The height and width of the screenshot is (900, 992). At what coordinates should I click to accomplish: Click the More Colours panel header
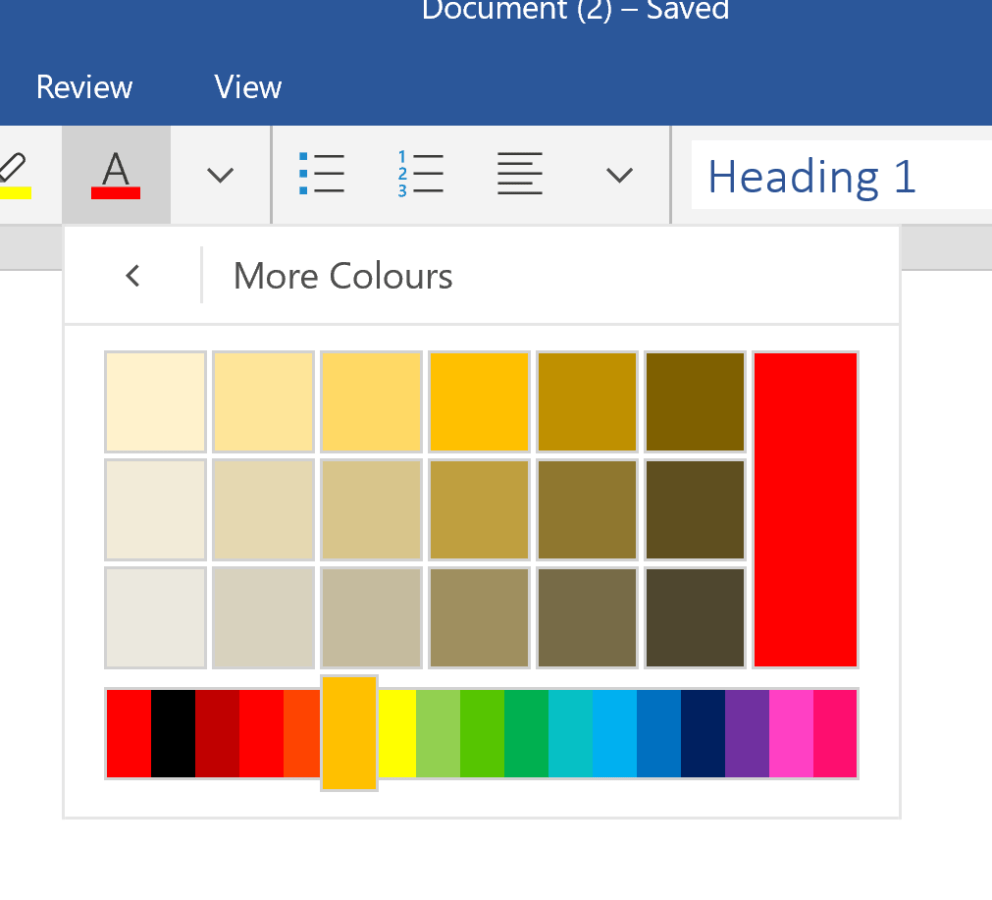pyautogui.click(x=342, y=276)
